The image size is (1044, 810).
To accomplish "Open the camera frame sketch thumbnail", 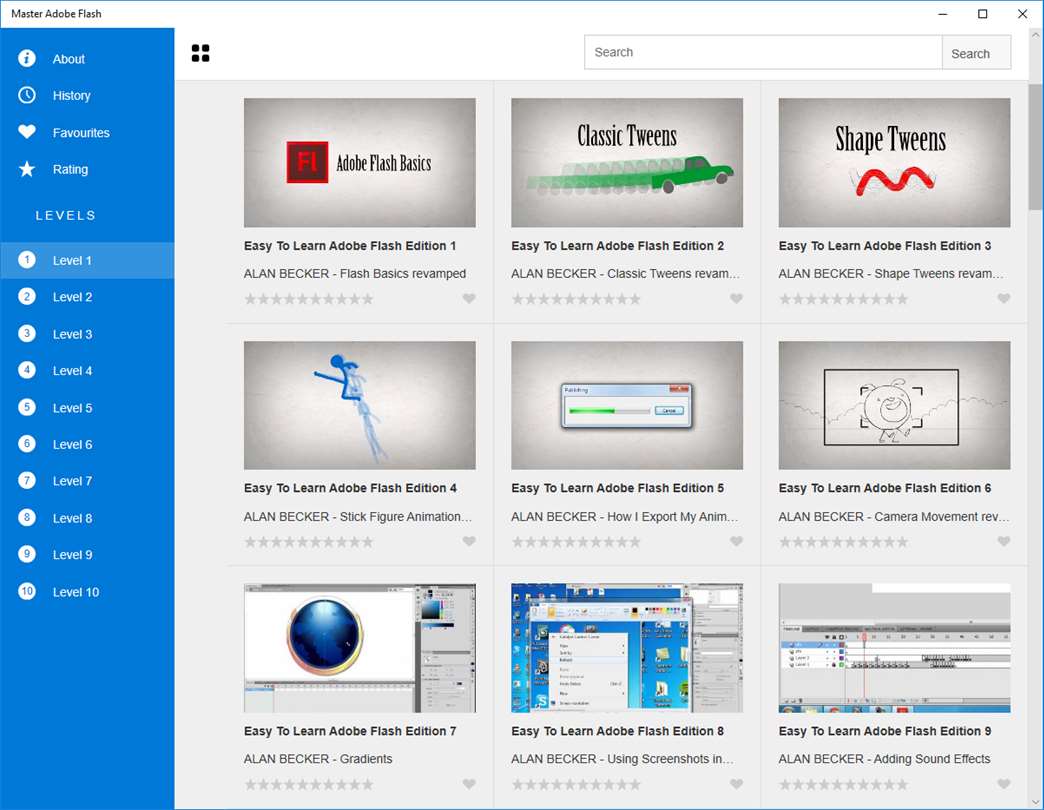I will (x=894, y=405).
